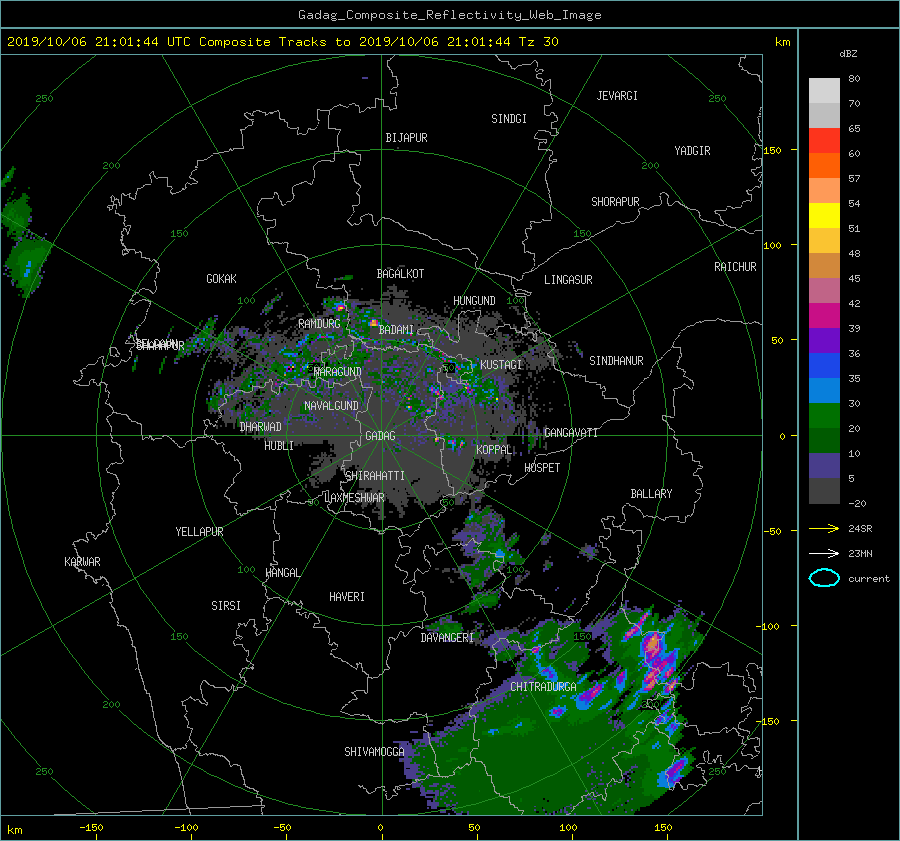
Task: Click the 'dBZ' legend heading
Action: (x=848, y=53)
